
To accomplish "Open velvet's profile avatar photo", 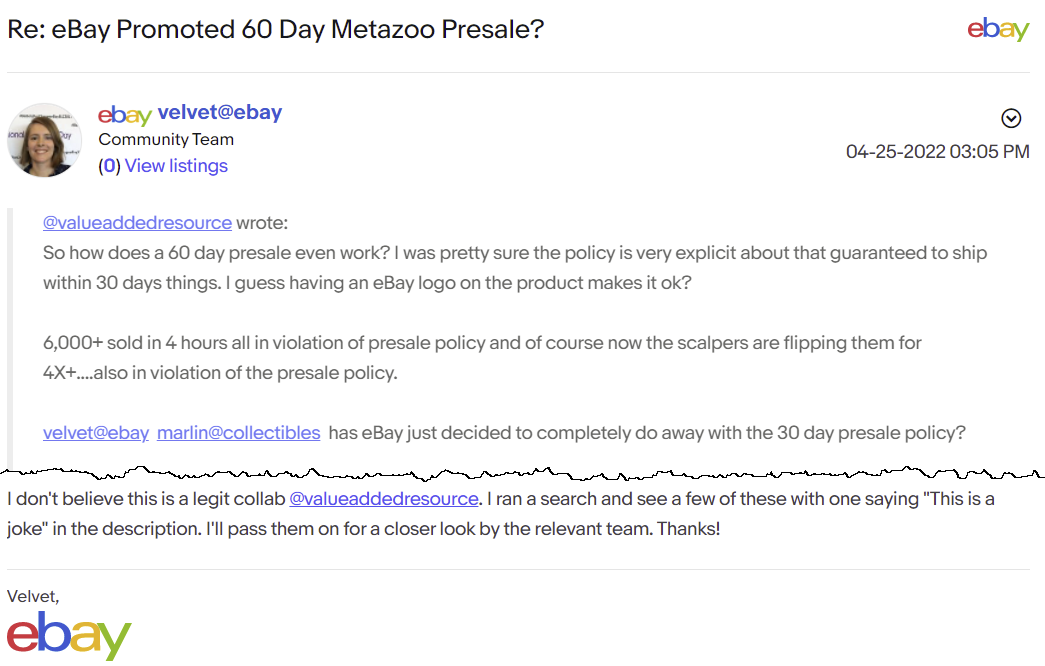I will click(45, 140).
